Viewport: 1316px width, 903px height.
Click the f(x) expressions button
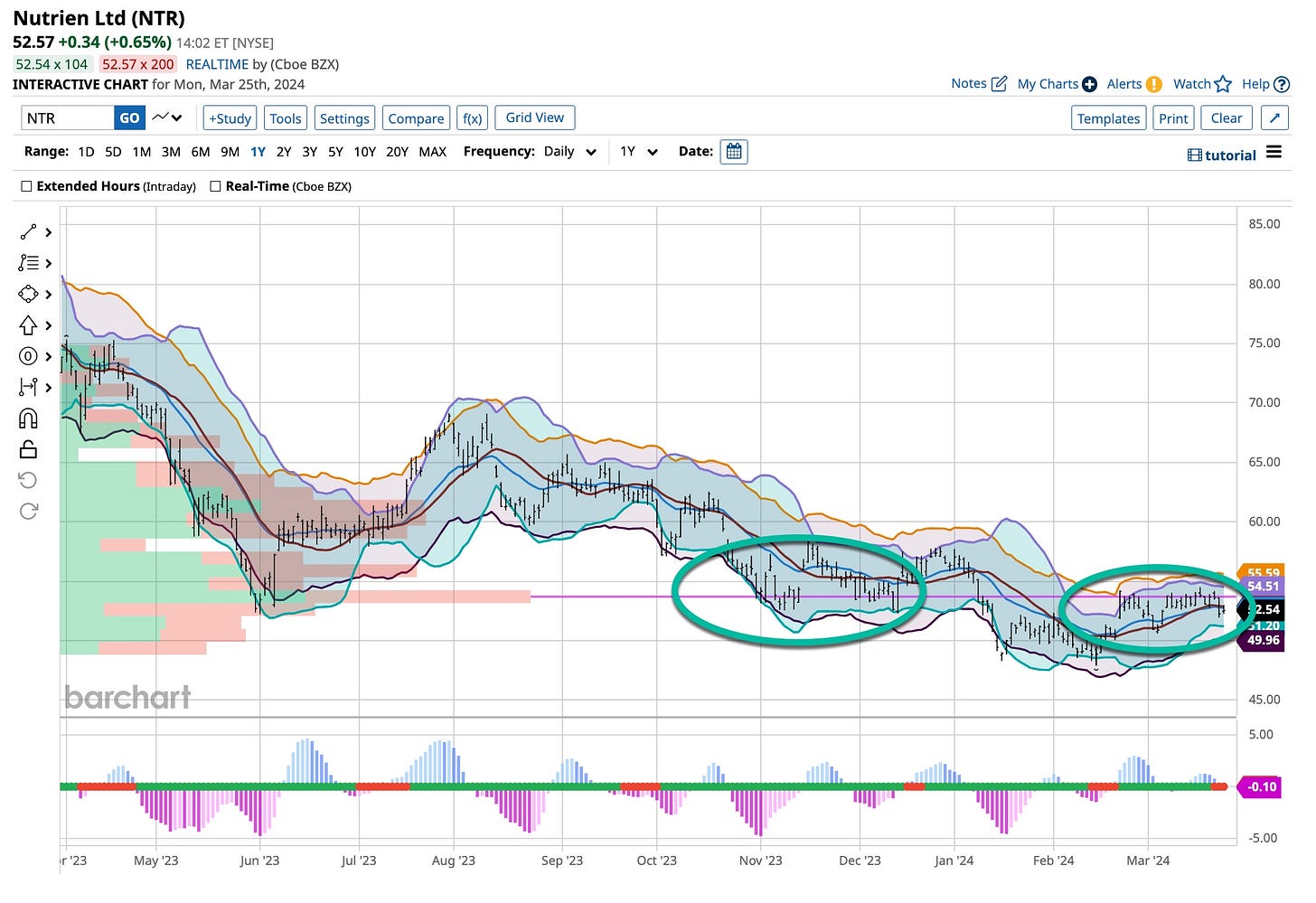472,118
